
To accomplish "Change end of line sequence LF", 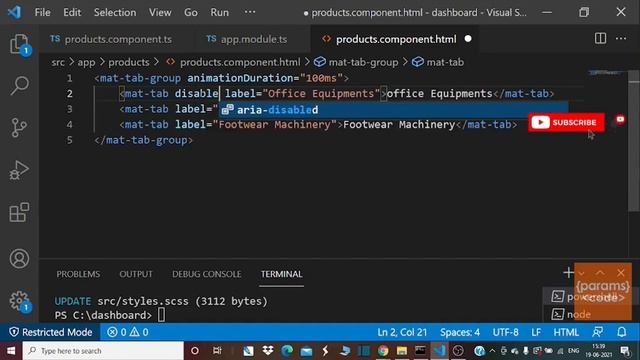I will [x=536, y=332].
